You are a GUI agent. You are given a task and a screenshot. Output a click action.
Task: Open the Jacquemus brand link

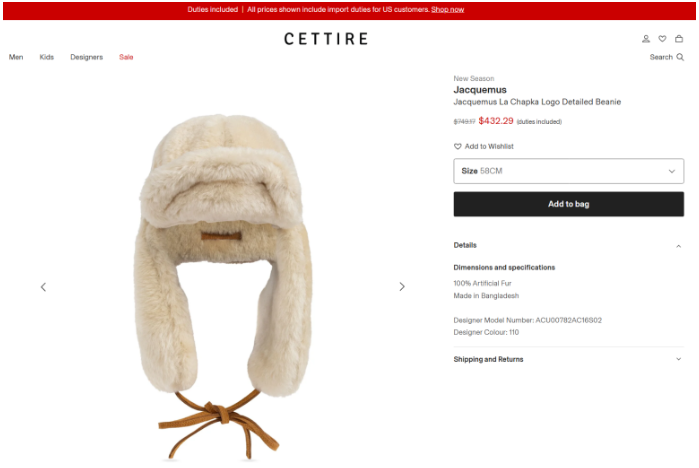pyautogui.click(x=480, y=90)
